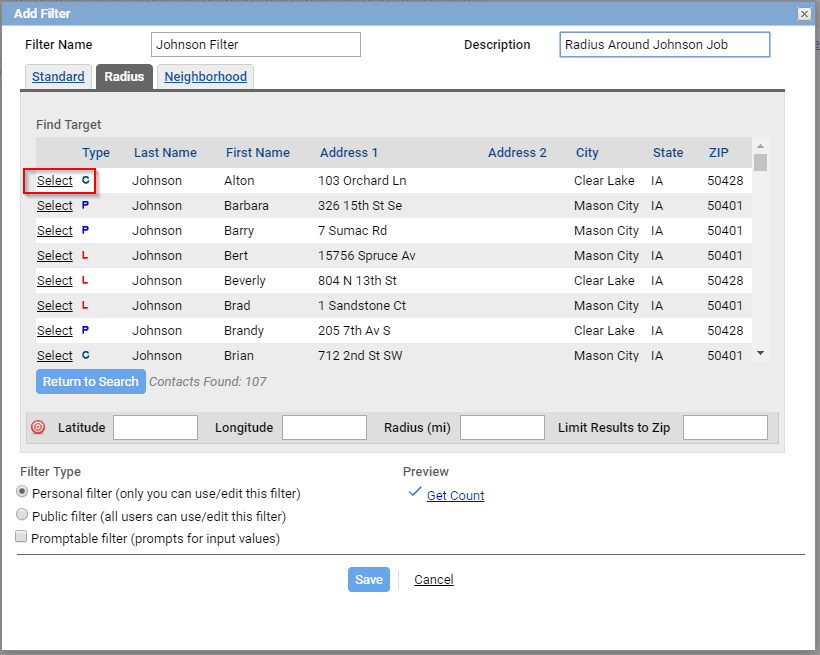The height and width of the screenshot is (655, 820).
Task: Cancel adding the filter
Action: click(434, 579)
